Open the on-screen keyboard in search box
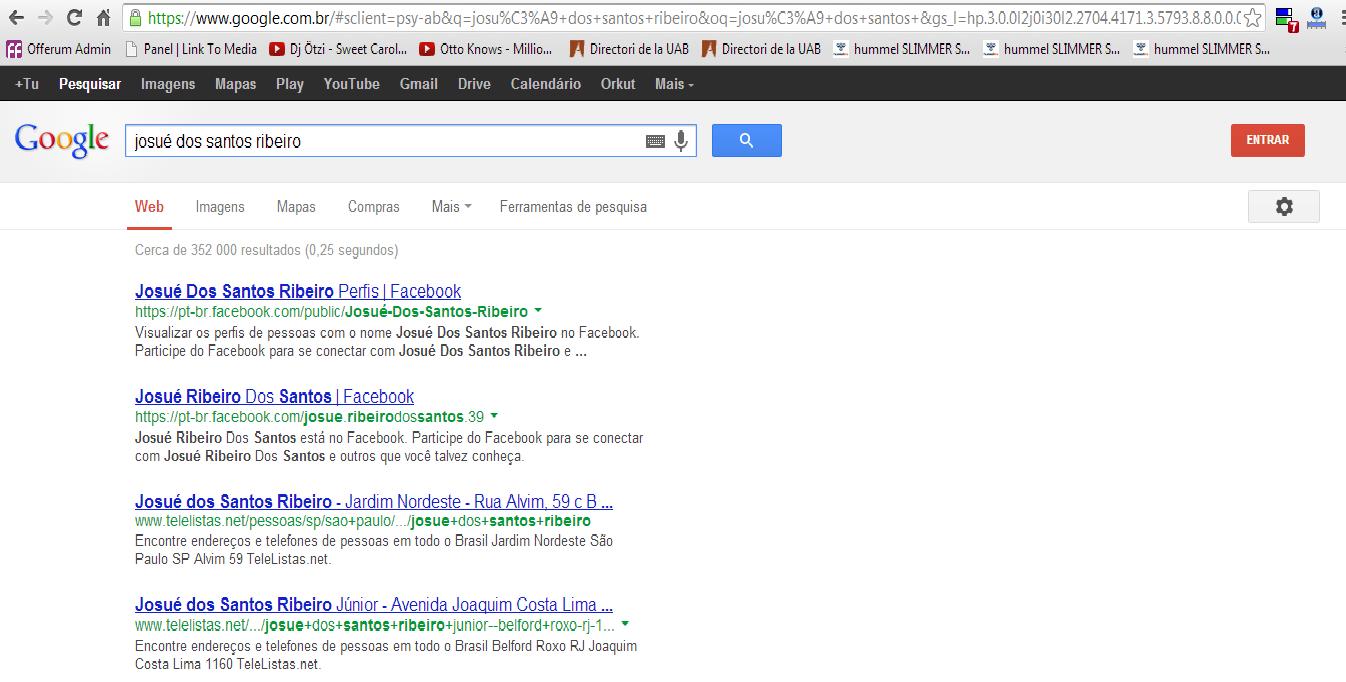The height and width of the screenshot is (682, 1346). (x=655, y=142)
